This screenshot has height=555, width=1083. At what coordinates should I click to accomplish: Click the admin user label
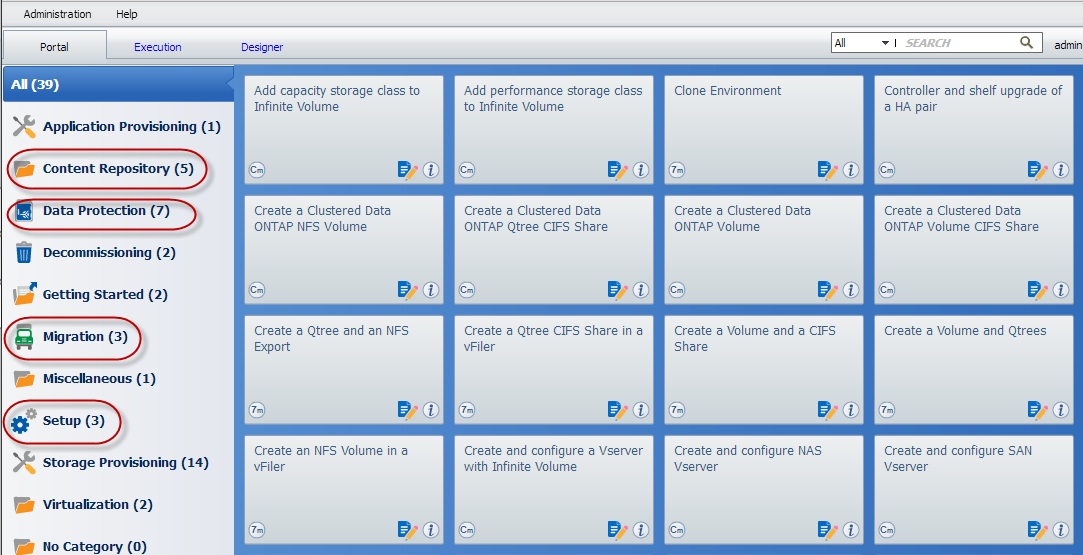1068,45
